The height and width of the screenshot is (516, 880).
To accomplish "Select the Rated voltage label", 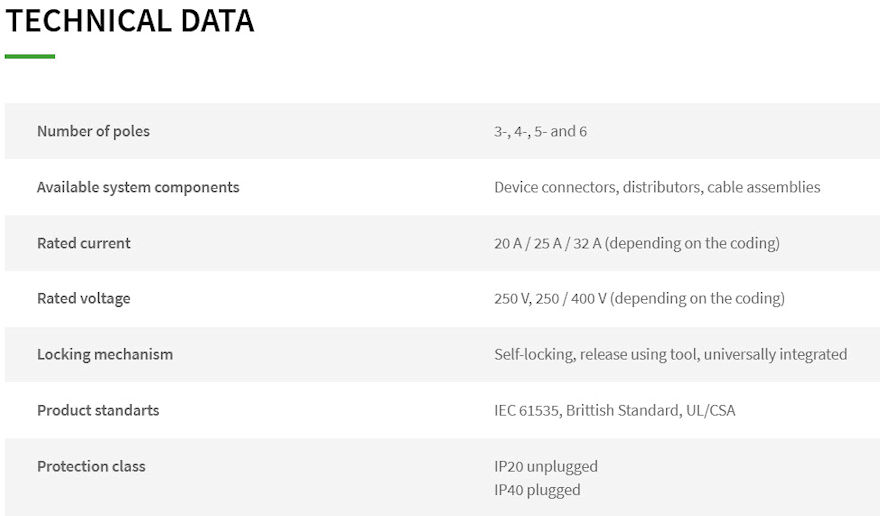I will click(83, 298).
